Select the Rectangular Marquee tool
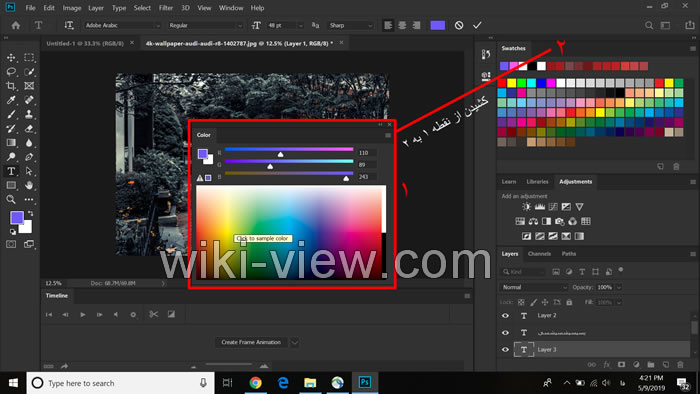 [x=29, y=58]
